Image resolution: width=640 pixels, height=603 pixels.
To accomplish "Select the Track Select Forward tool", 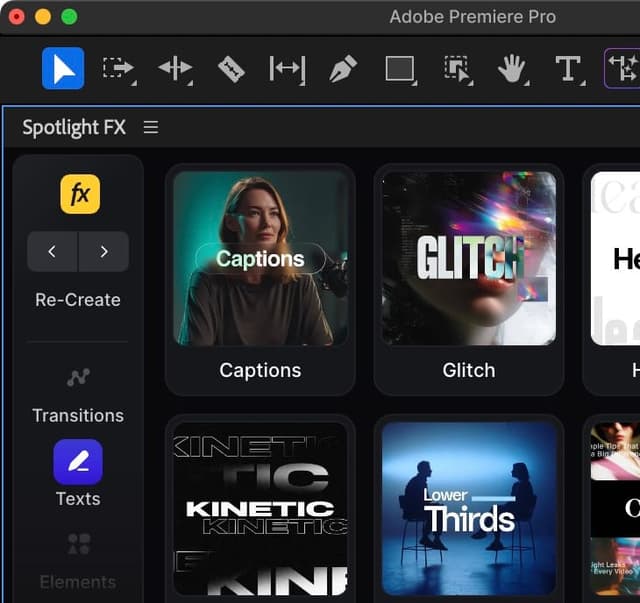I will point(118,68).
